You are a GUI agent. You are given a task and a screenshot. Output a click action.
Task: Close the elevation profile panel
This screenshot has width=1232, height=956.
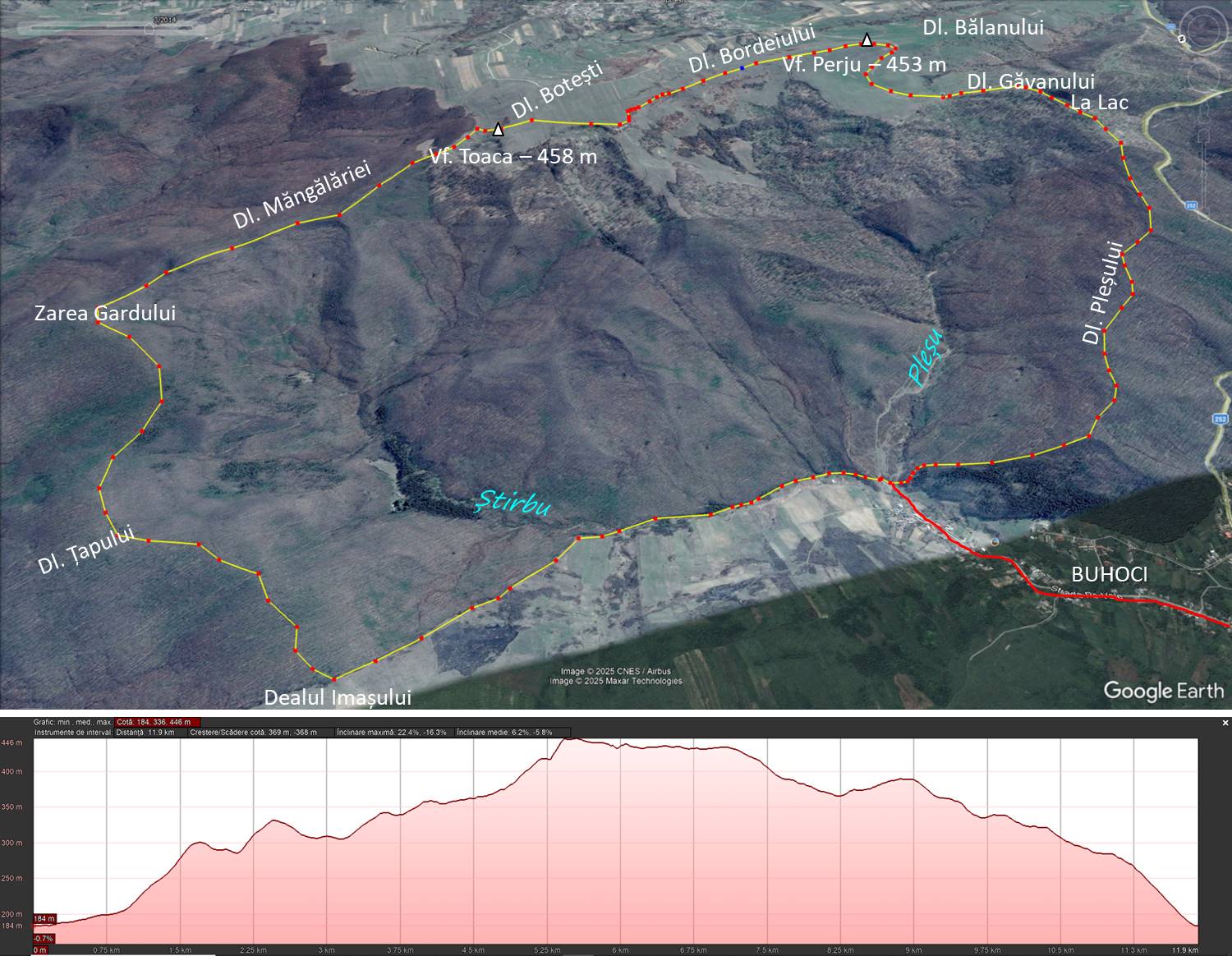[x=1225, y=723]
